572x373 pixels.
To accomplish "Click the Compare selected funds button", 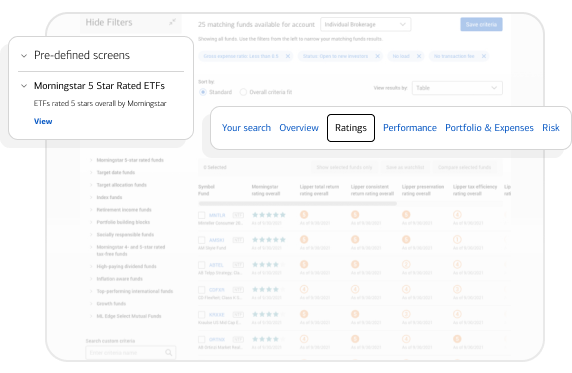I will coord(464,167).
